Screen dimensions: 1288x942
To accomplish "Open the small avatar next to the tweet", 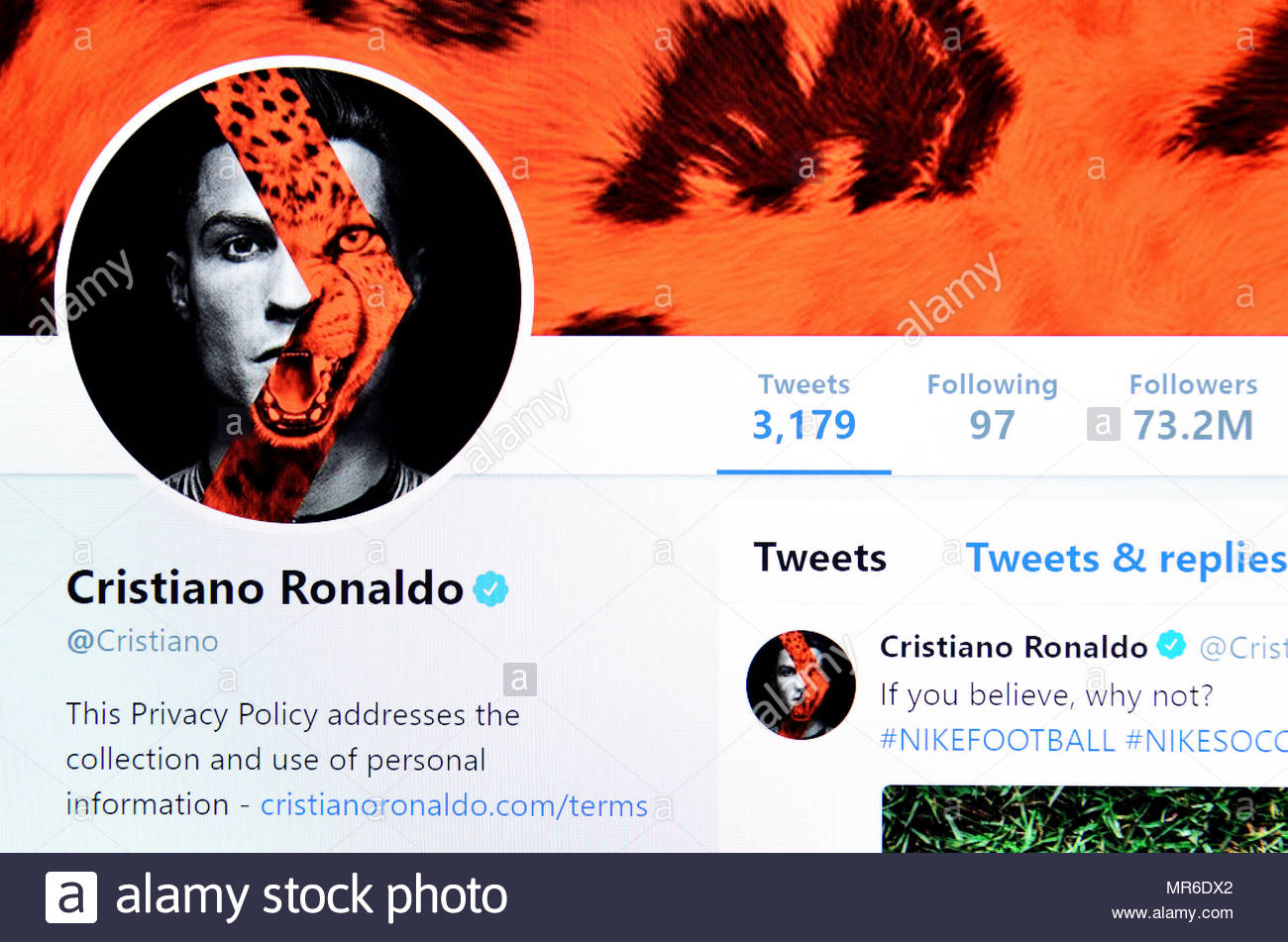I will point(801,685).
